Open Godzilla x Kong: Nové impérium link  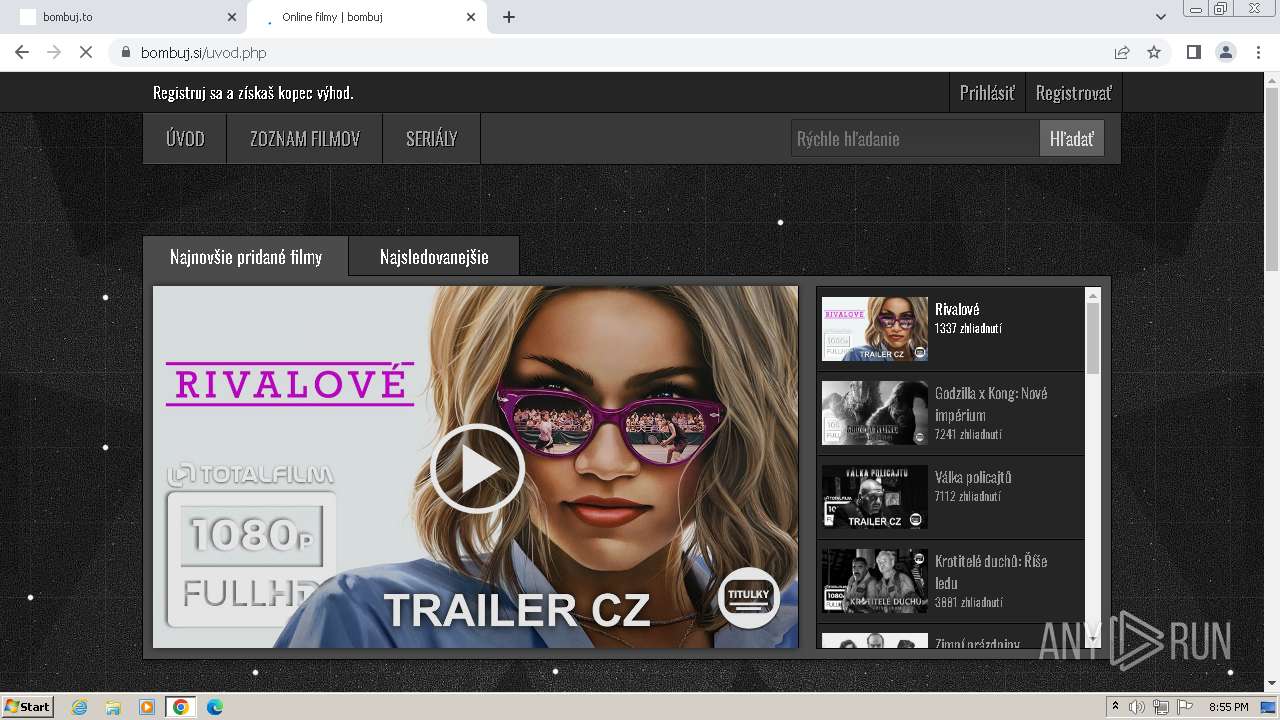click(x=991, y=404)
